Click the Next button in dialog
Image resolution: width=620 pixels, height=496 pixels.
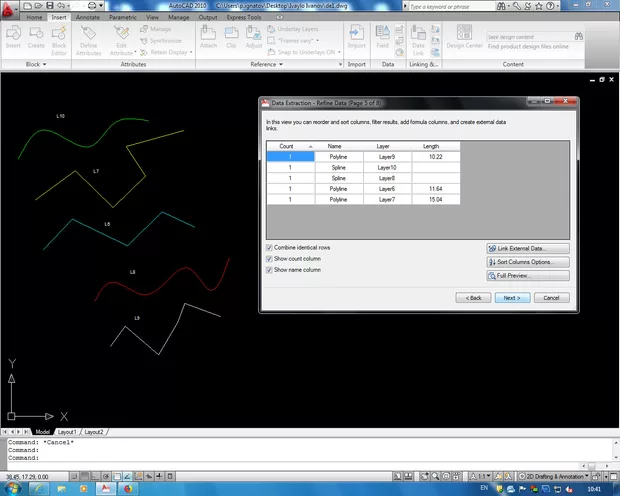point(511,297)
